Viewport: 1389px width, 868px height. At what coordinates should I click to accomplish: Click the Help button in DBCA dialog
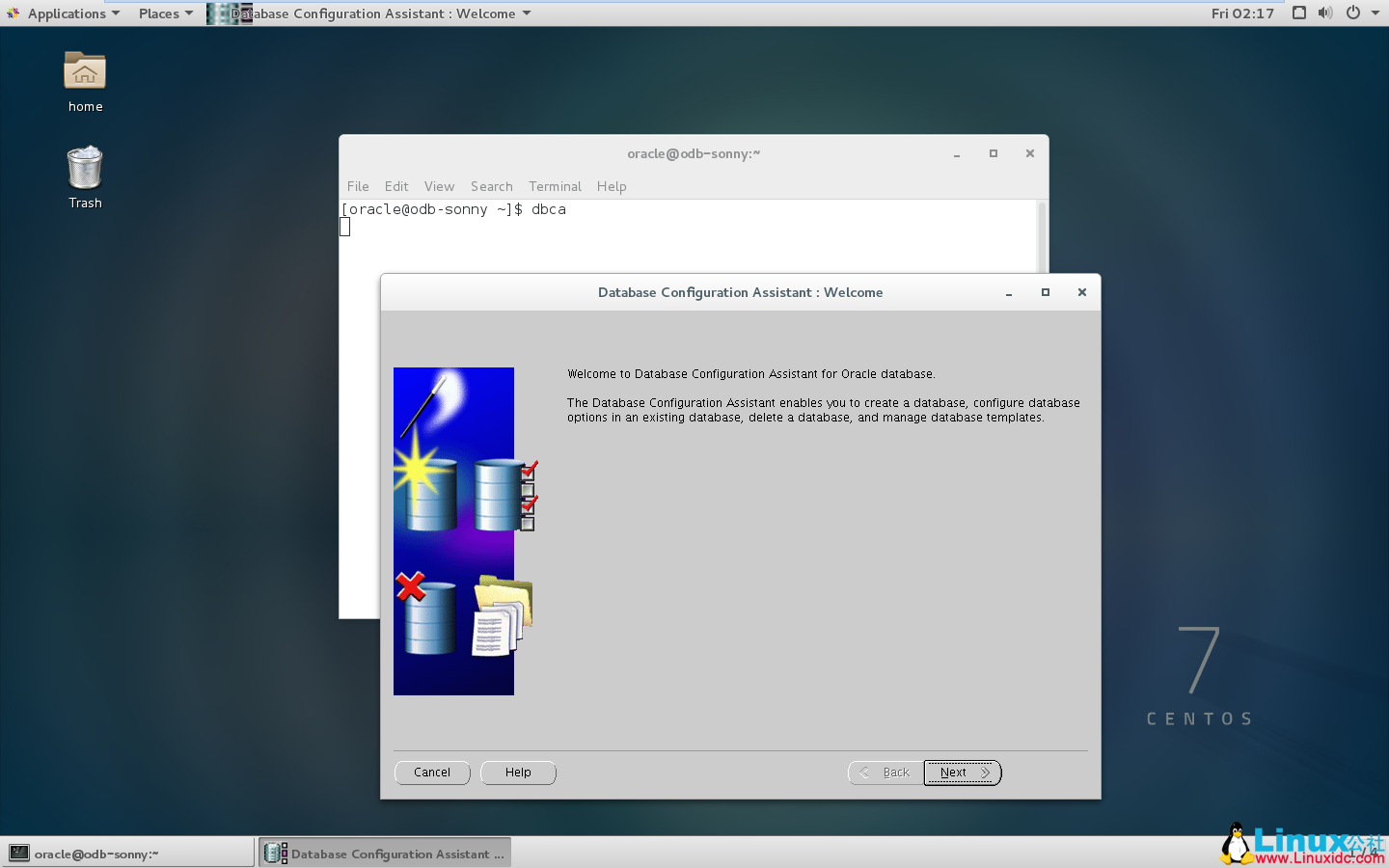[518, 773]
